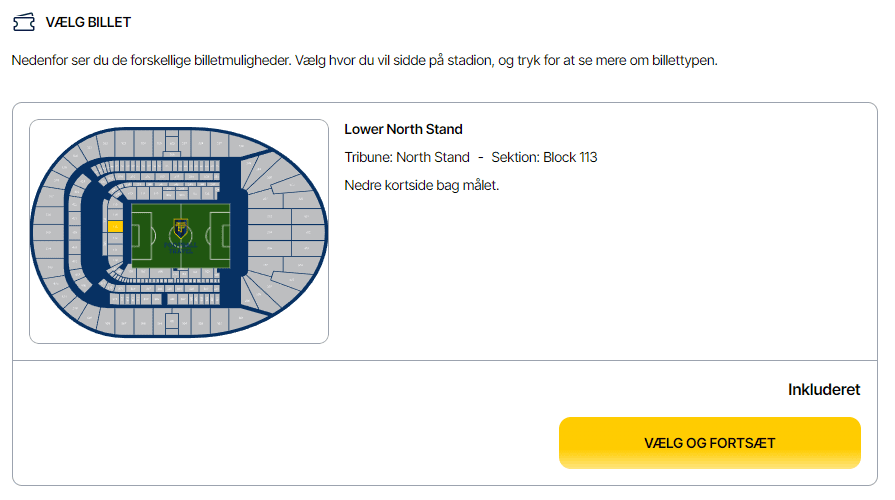Screen dimensions: 895x500
Task: Click the Inkluderet price label
Action: [x=824, y=390]
